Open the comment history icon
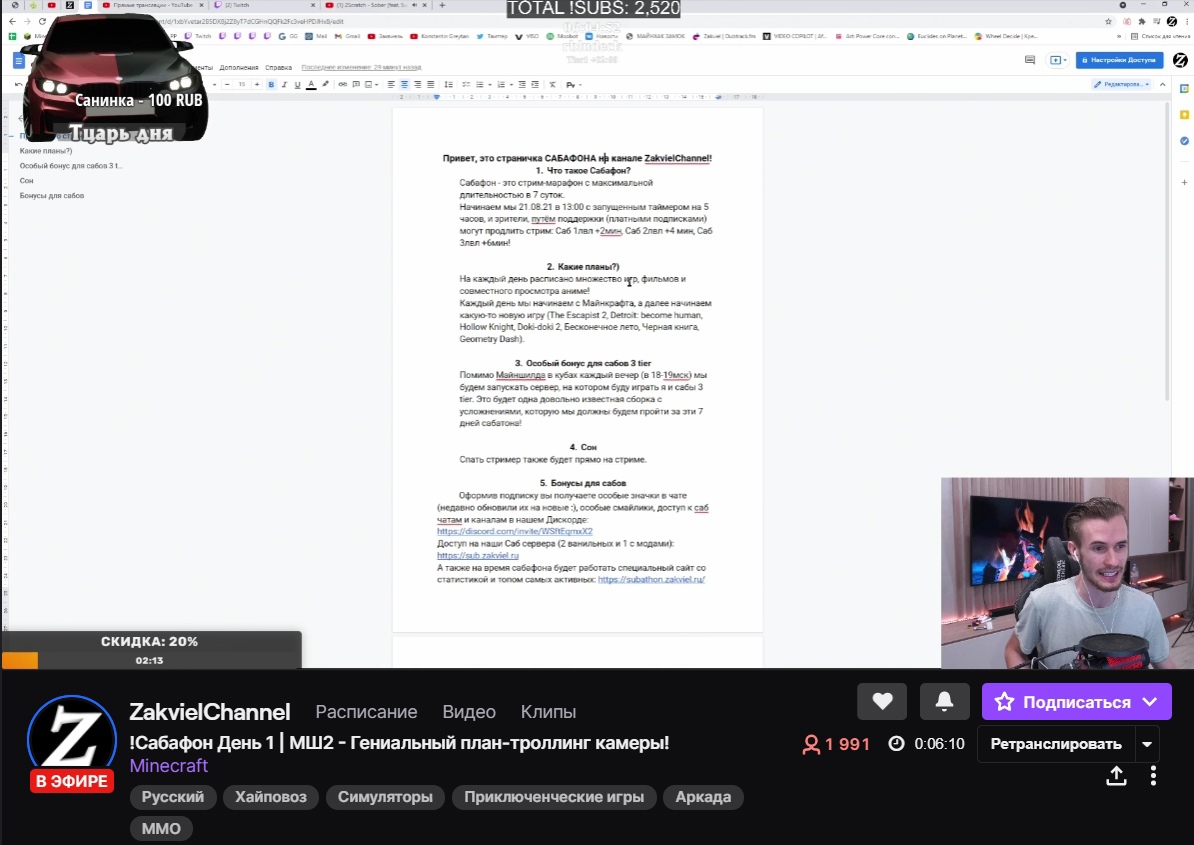 pyautogui.click(x=1030, y=59)
